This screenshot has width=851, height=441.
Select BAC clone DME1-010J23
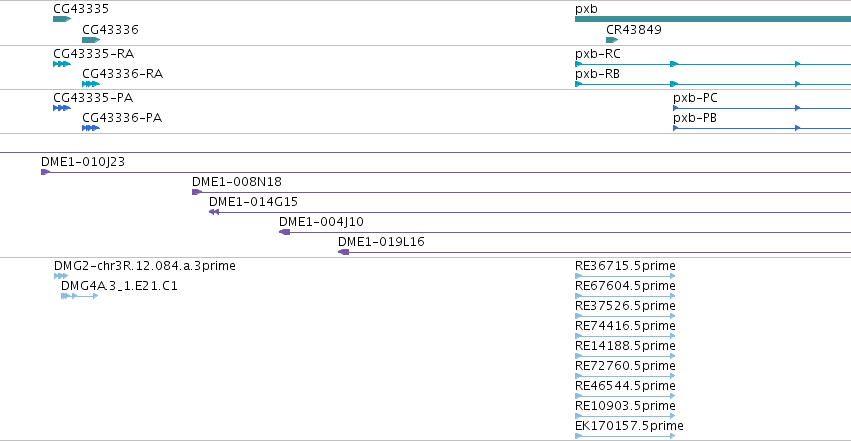(x=446, y=172)
